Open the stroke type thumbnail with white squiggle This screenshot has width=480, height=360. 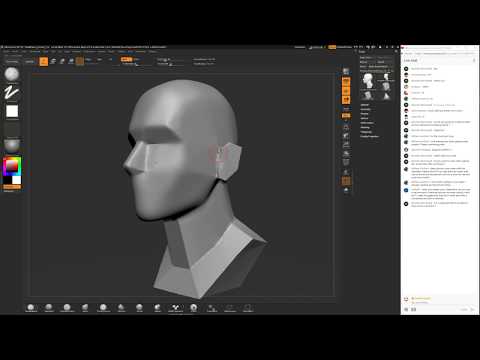[x=12, y=92]
